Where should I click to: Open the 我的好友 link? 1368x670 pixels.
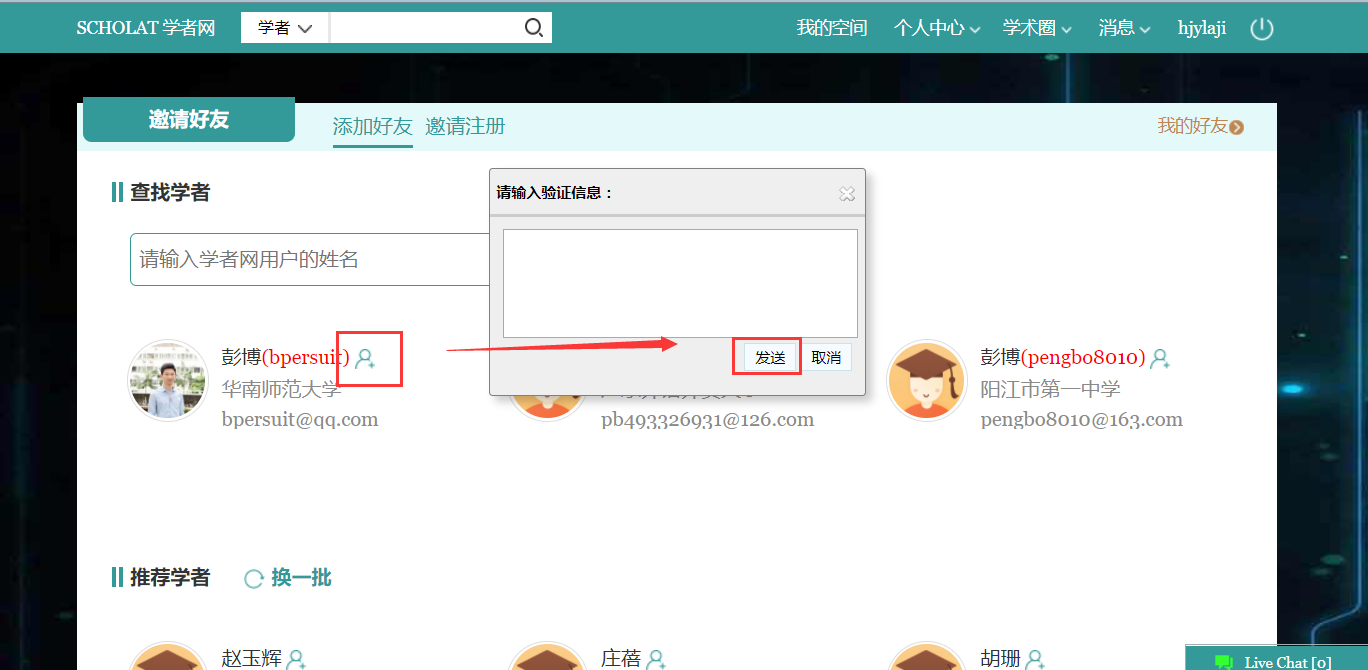[x=1200, y=126]
